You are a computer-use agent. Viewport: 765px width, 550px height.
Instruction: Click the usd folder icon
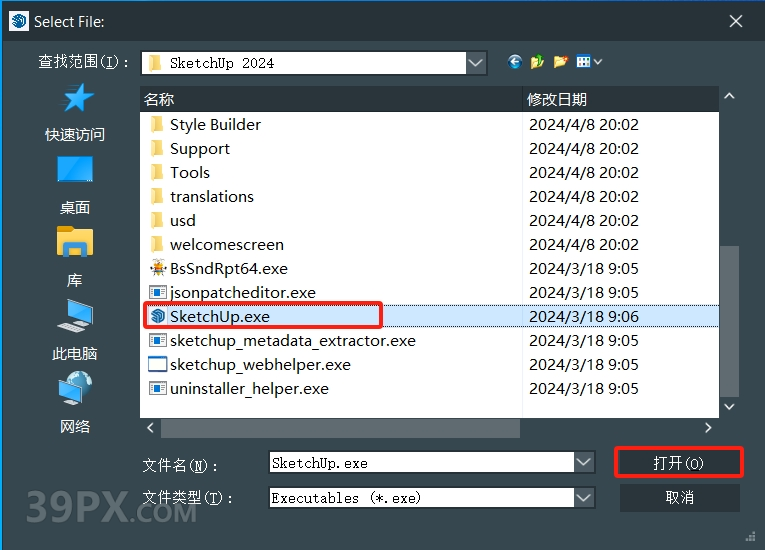pyautogui.click(x=157, y=220)
